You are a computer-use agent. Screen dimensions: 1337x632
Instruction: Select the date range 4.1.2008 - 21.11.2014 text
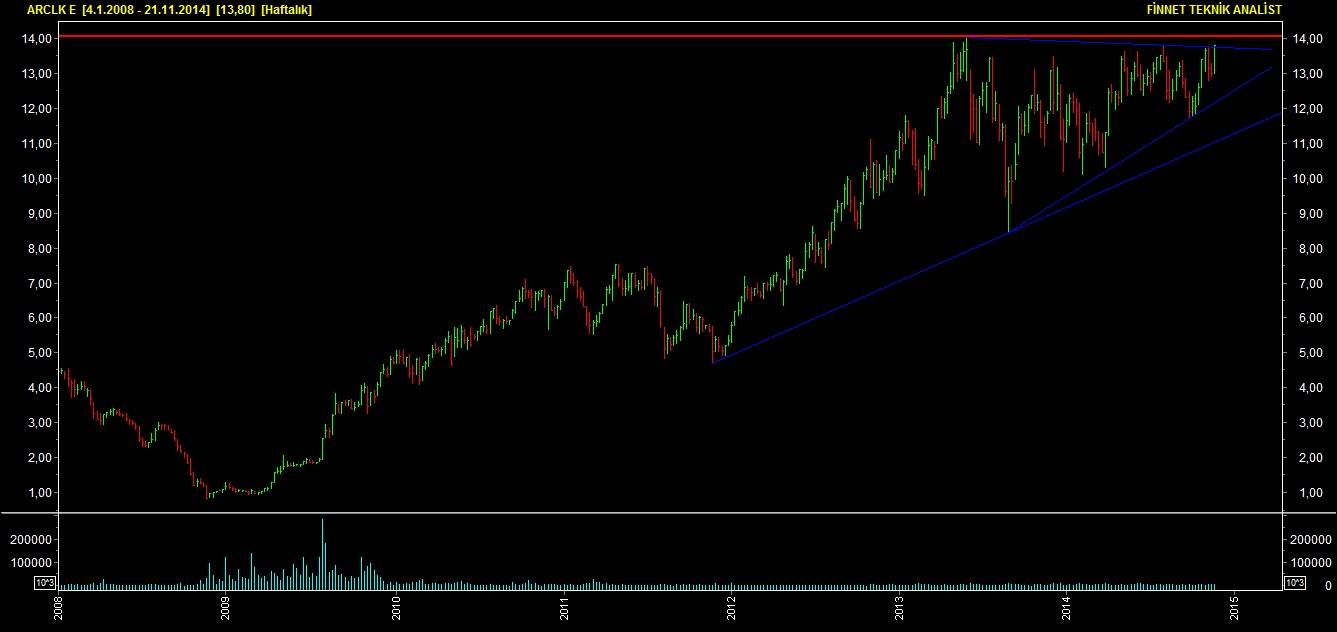(x=146, y=9)
